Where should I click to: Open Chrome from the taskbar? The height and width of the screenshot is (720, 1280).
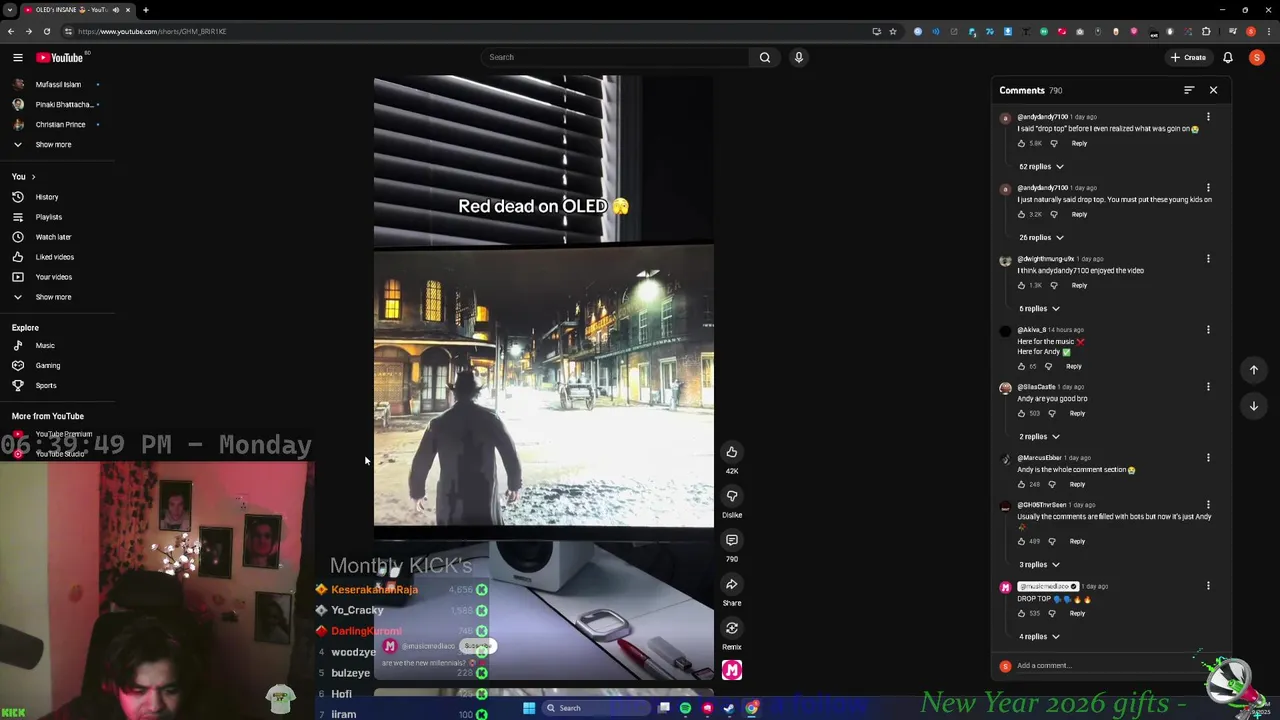coord(751,708)
